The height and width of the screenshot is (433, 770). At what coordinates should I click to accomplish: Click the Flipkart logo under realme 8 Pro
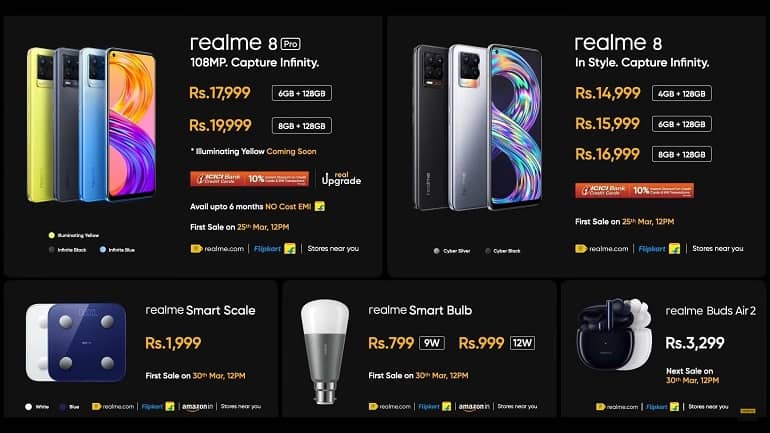(x=275, y=249)
